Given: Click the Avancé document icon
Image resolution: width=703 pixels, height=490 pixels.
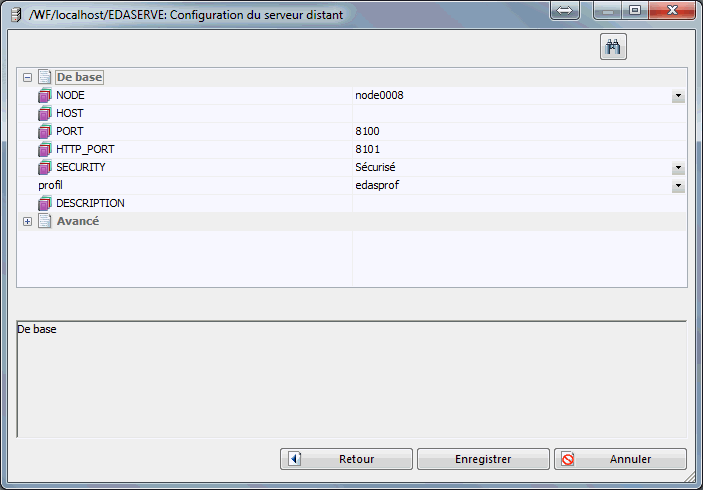Looking at the screenshot, I should click(x=44, y=221).
